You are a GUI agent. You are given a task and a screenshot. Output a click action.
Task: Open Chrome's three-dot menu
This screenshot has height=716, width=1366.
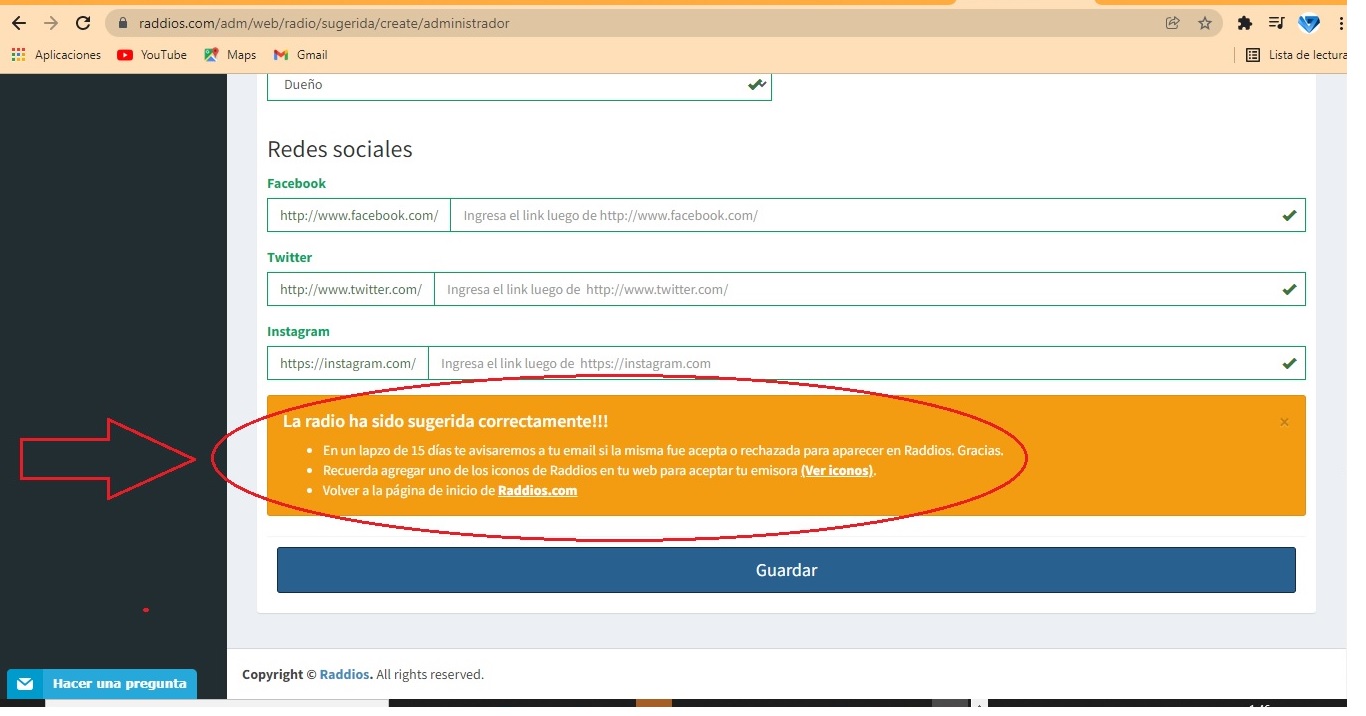[x=1340, y=23]
